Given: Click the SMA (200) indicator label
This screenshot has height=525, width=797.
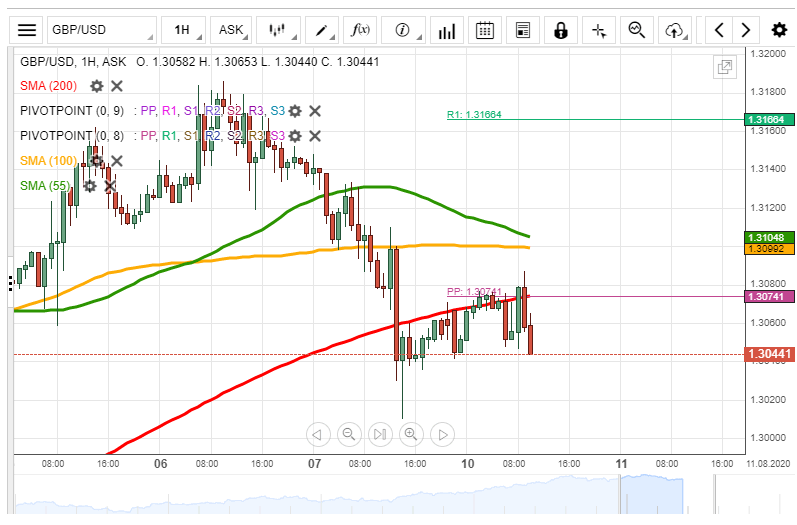Looking at the screenshot, I should tap(48, 86).
